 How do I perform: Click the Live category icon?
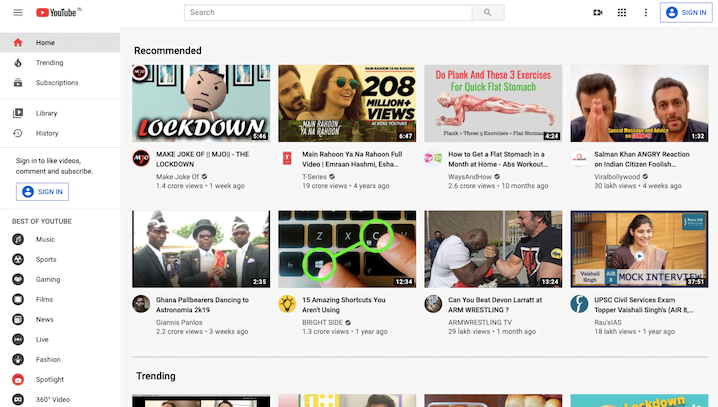click(18, 339)
